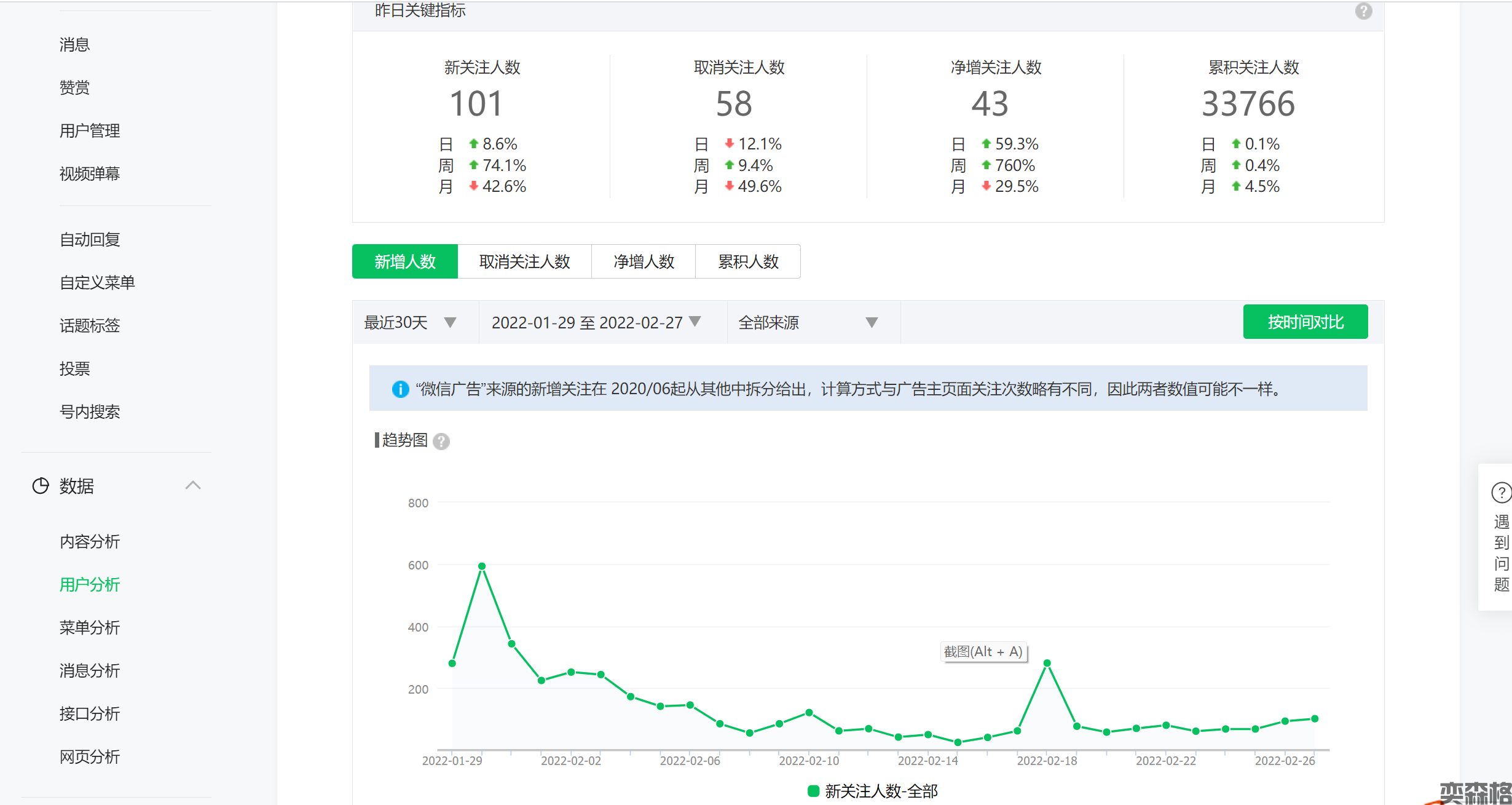
Task: Click the 数据 pie chart icon in sidebar
Action: click(x=41, y=486)
